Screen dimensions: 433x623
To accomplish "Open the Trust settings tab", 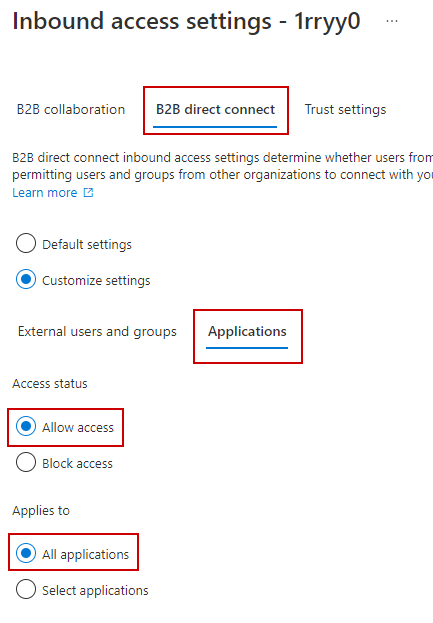I will [345, 110].
